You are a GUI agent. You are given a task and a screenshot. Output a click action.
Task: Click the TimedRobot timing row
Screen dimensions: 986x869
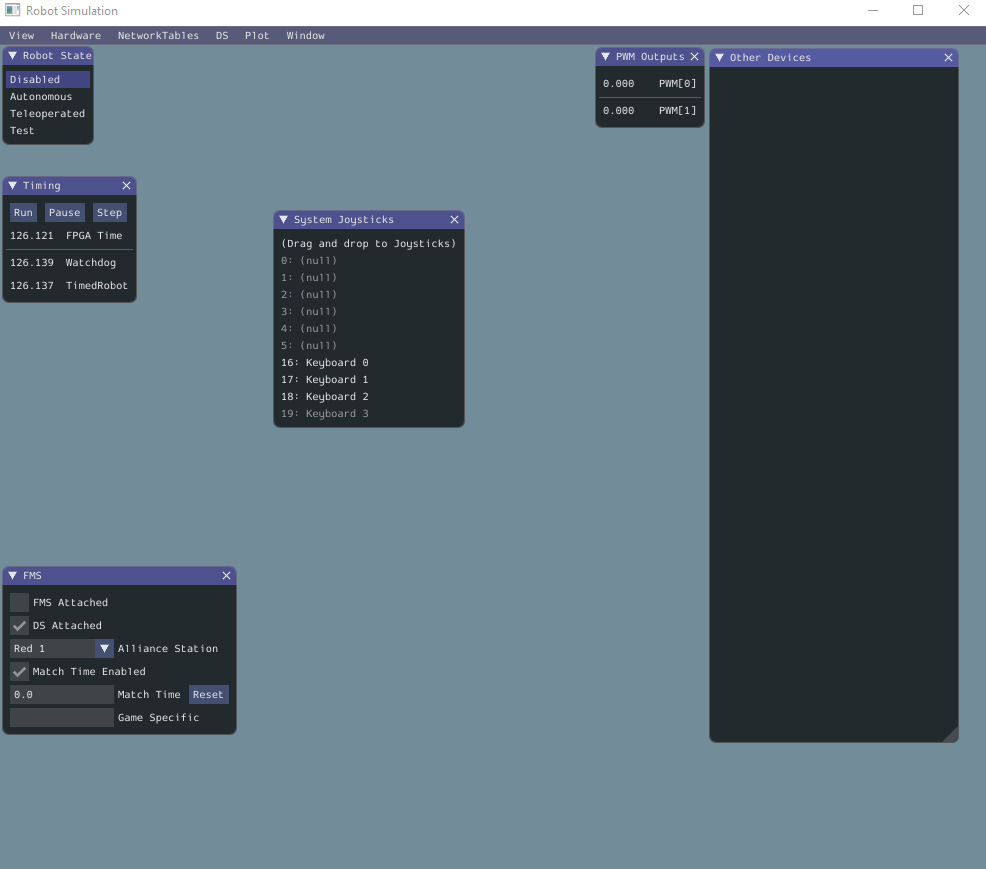[69, 285]
